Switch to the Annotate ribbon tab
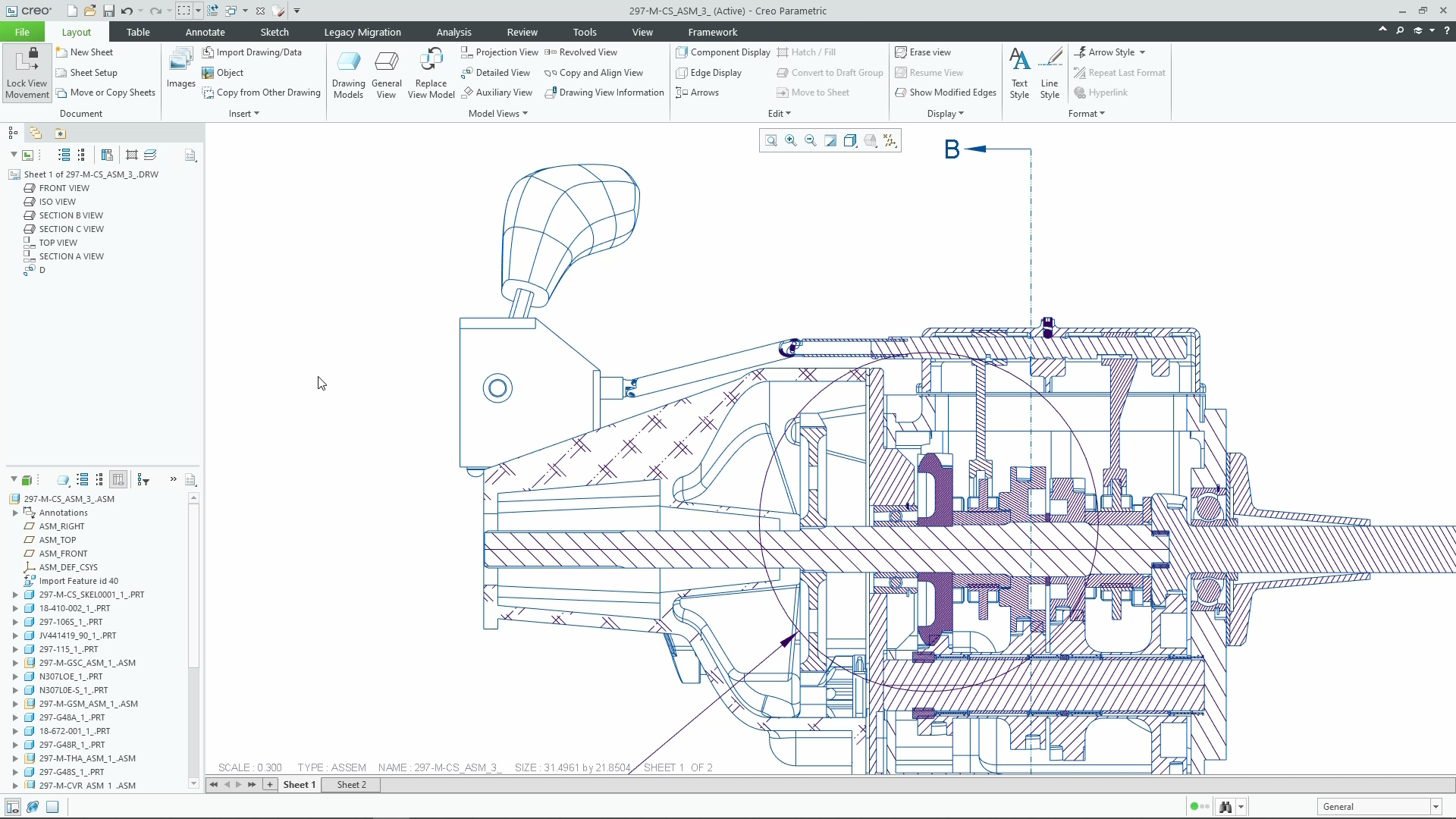This screenshot has height=819, width=1456. (205, 32)
